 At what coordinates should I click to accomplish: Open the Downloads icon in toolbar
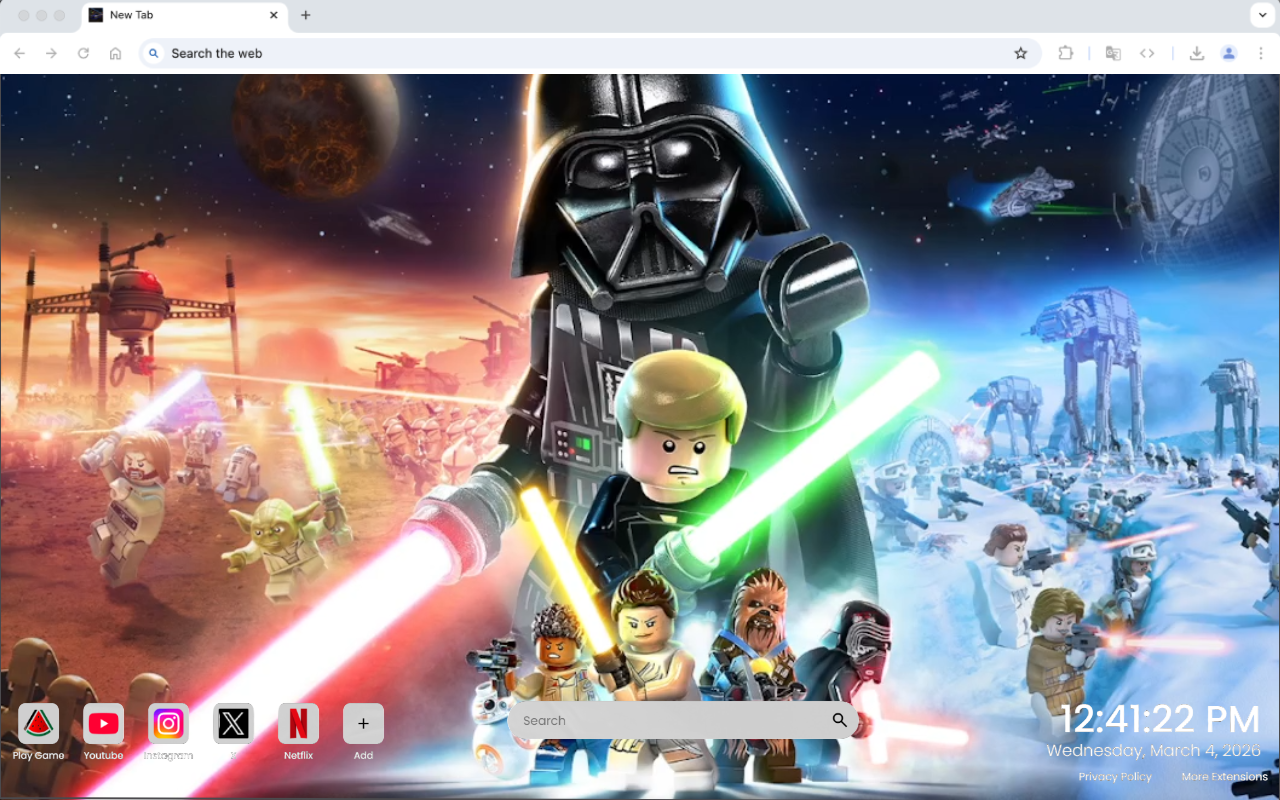tap(1197, 53)
